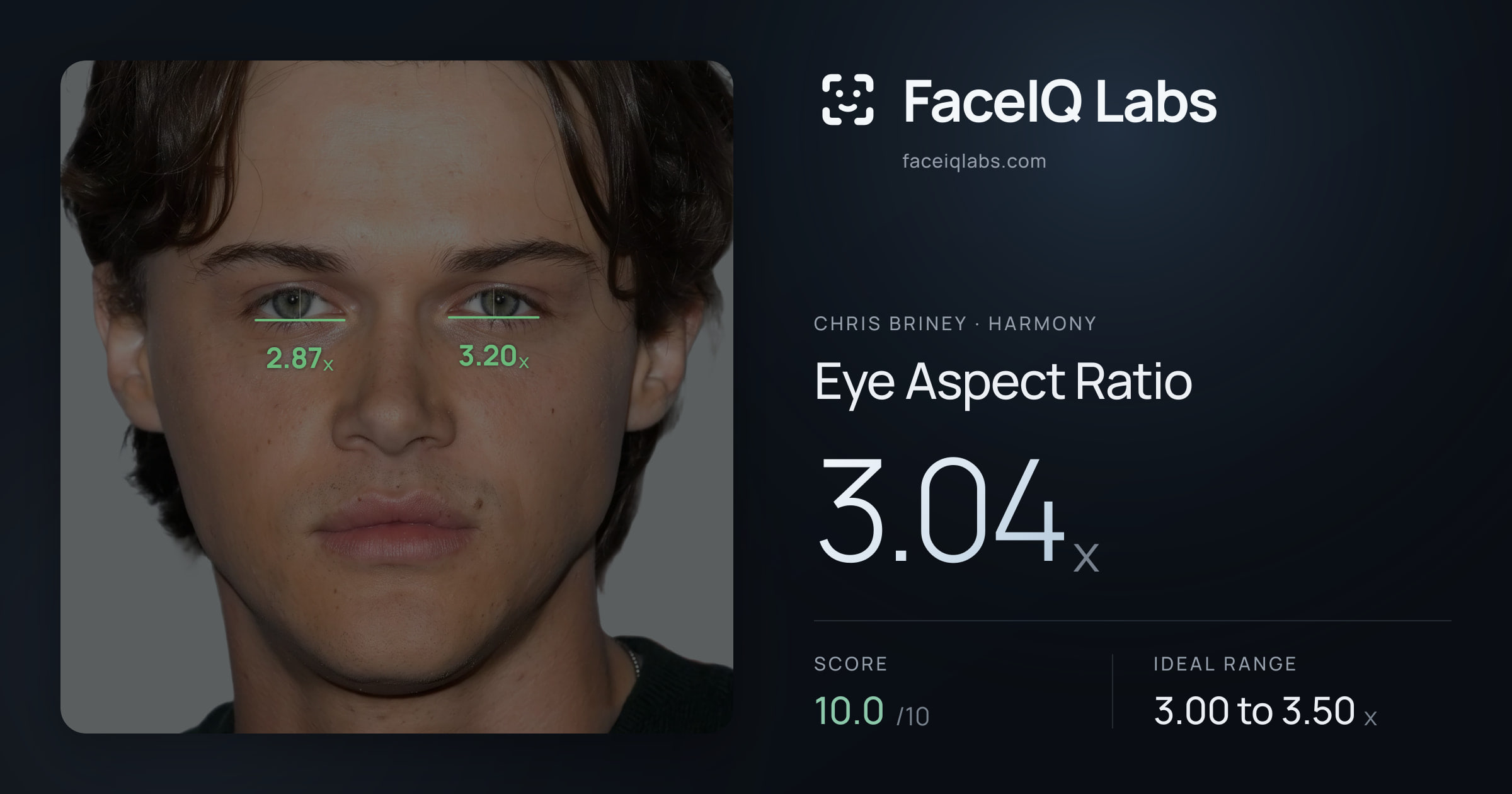Image resolution: width=1512 pixels, height=794 pixels.
Task: Click the horizontal divider above SCORE
Action: point(1132,621)
